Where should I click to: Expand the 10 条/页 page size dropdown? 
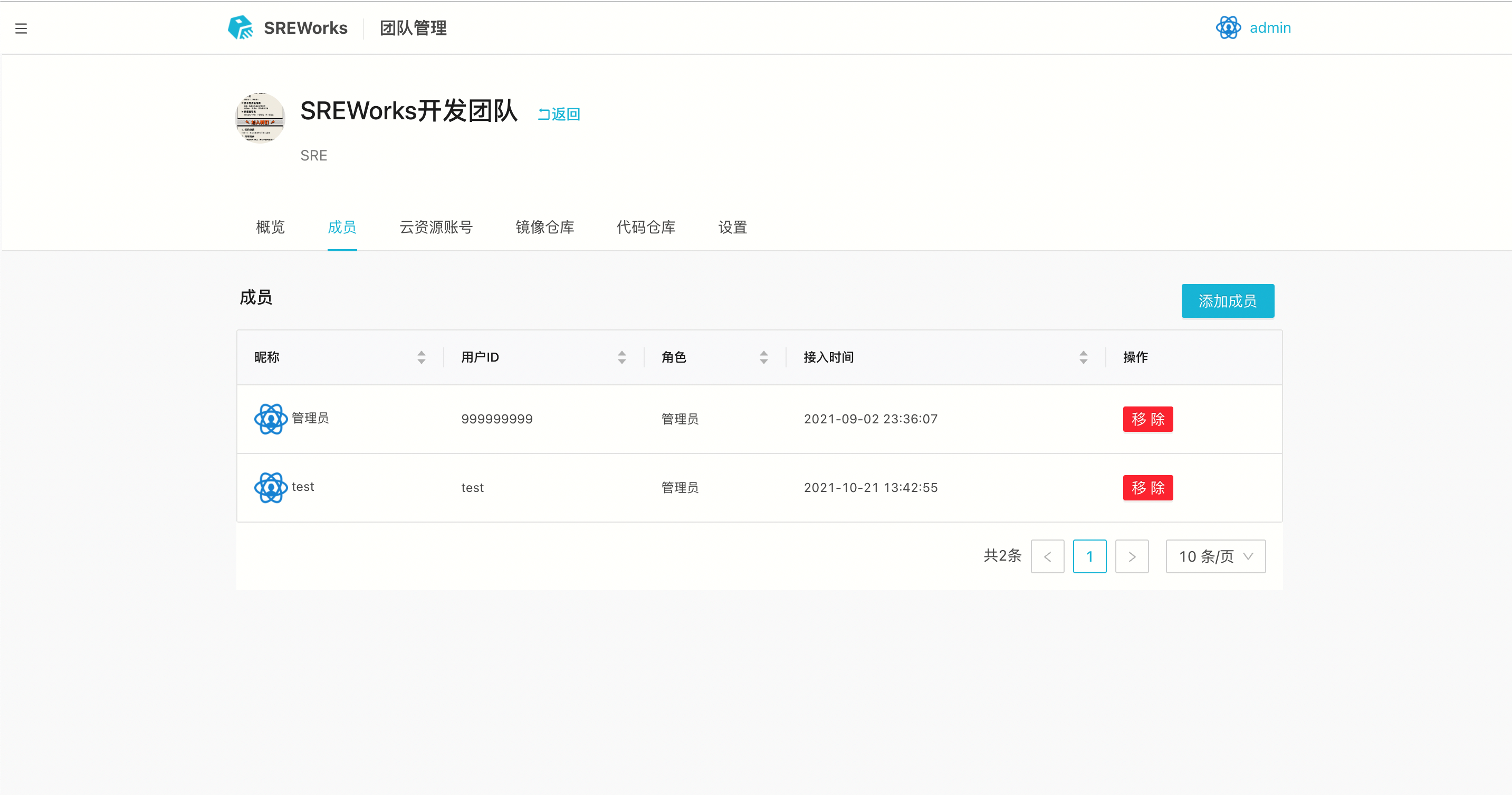point(1215,556)
